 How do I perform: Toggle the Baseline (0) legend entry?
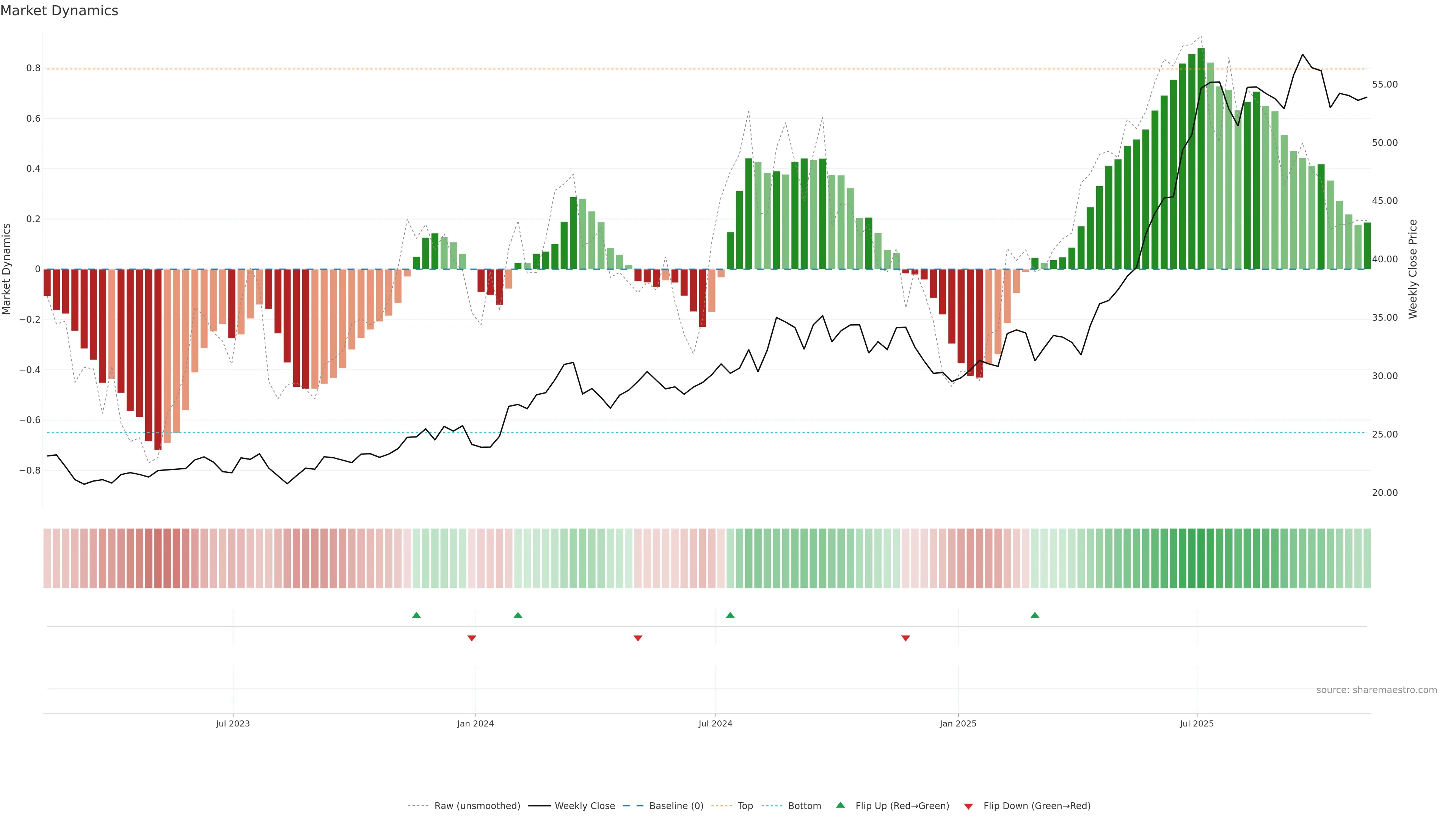(676, 806)
